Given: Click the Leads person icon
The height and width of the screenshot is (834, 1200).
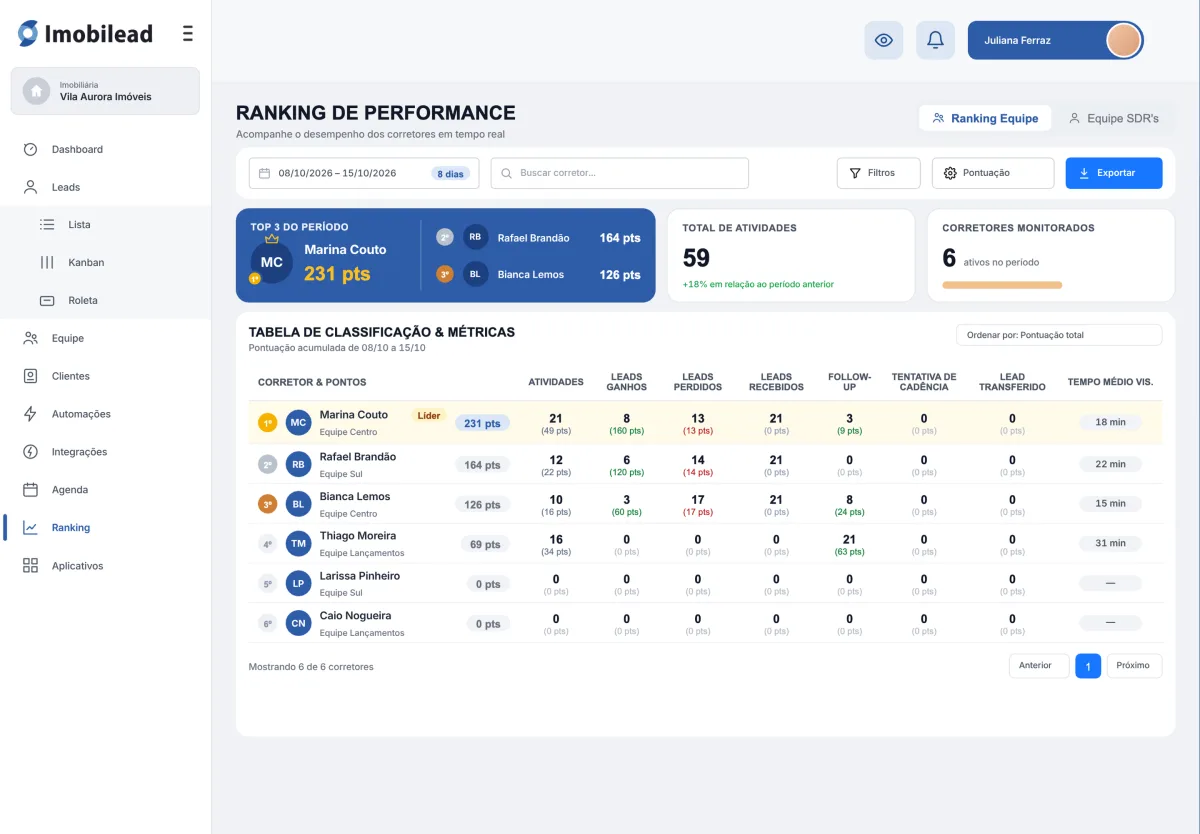Looking at the screenshot, I should (x=30, y=187).
